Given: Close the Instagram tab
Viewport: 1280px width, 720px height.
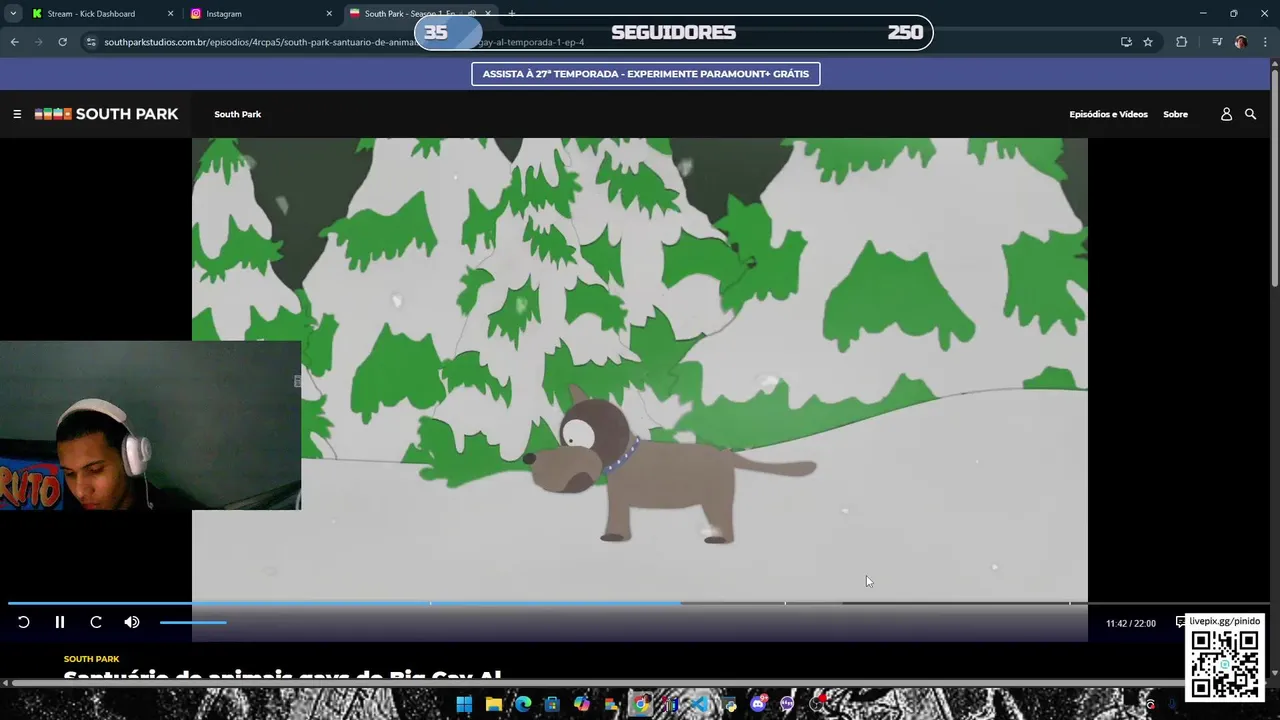Looking at the screenshot, I should [329, 14].
